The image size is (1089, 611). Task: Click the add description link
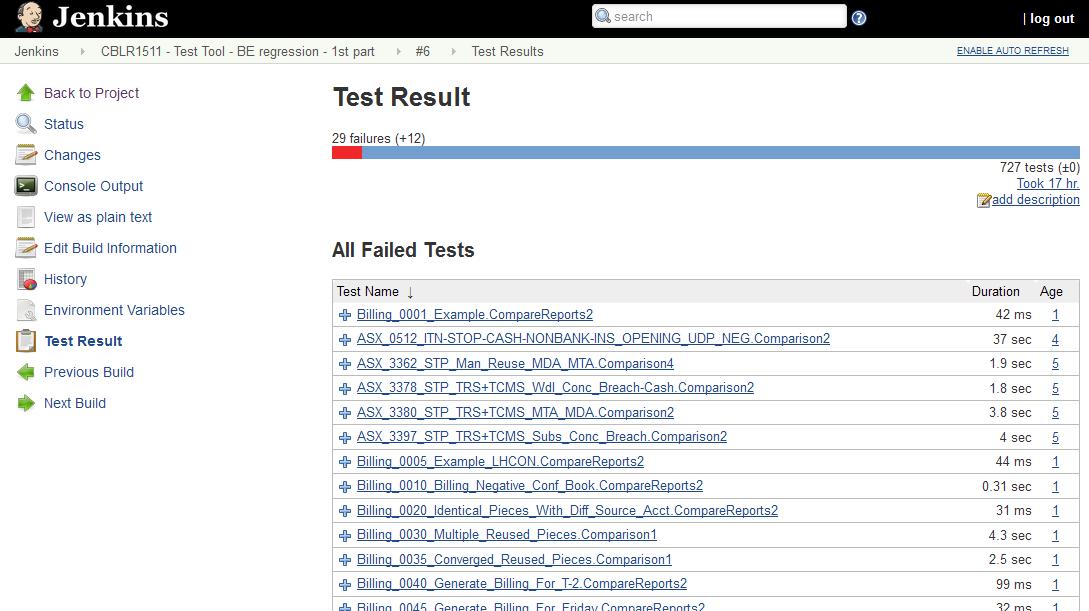1035,200
